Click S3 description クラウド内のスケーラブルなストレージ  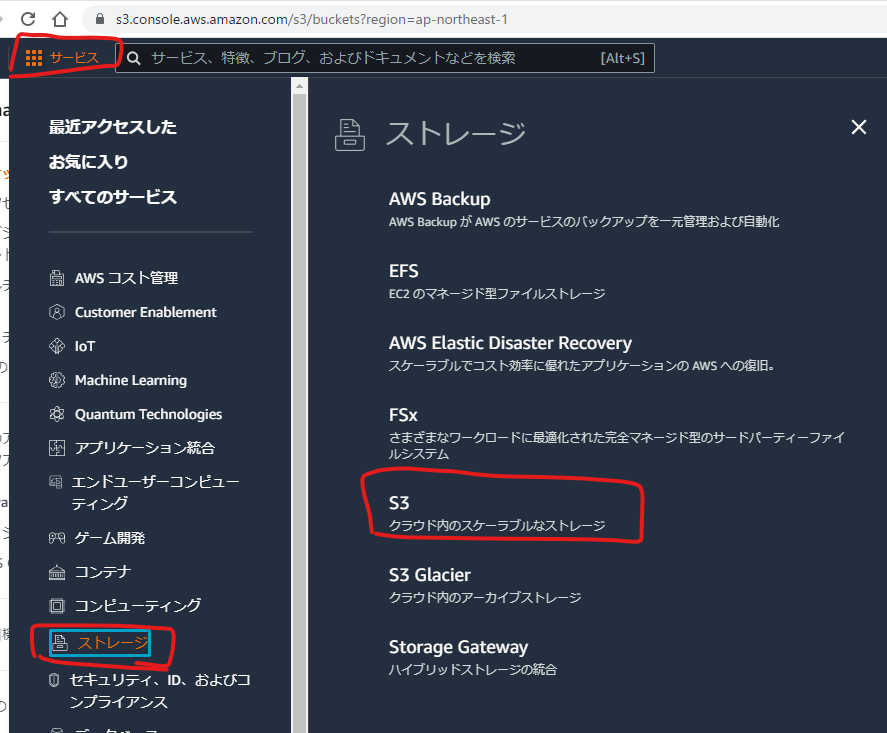click(497, 525)
